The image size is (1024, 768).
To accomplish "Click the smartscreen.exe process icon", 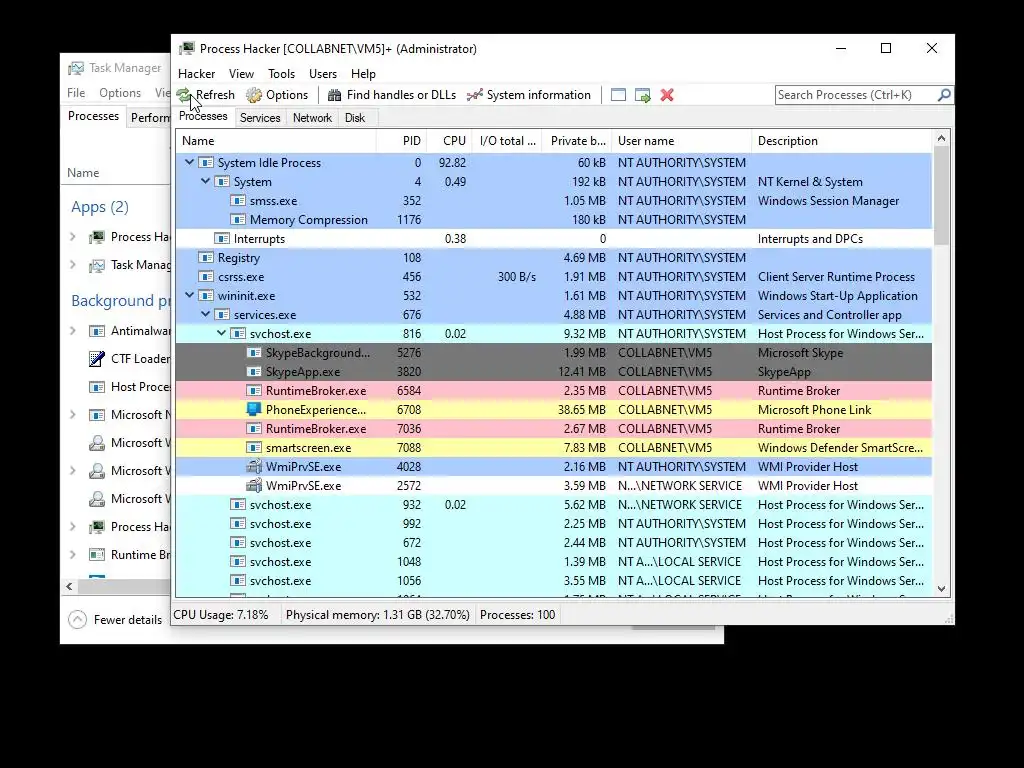I will click(x=254, y=447).
